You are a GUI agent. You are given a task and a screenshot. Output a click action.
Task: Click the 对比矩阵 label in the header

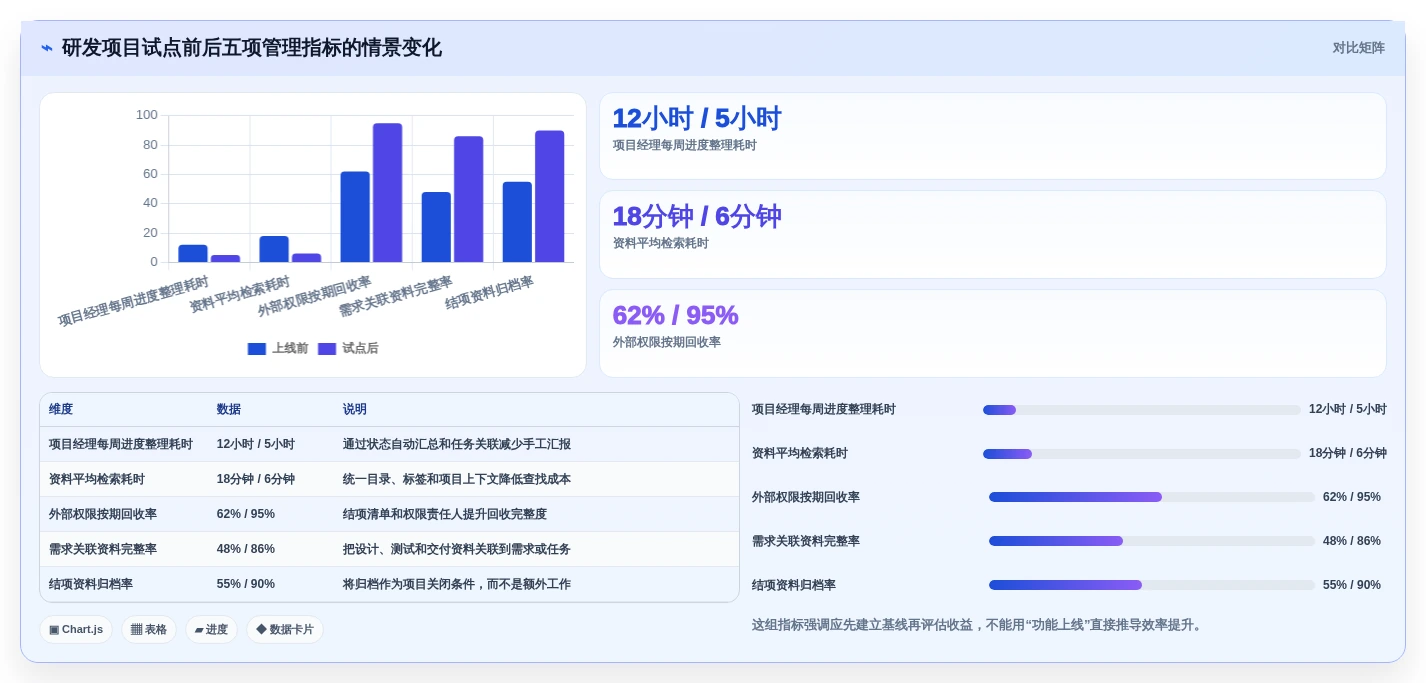click(1358, 48)
